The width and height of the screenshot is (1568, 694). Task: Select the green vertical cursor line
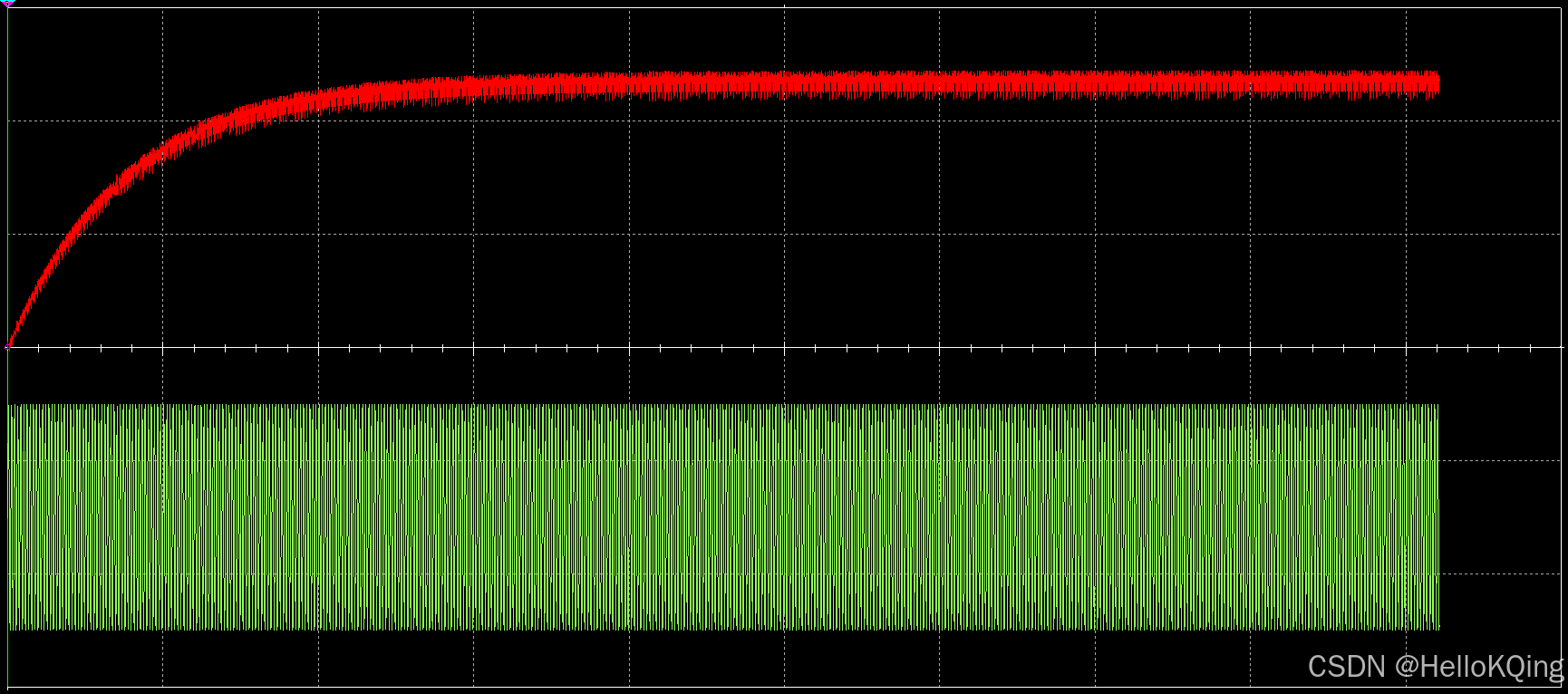[x=7, y=347]
